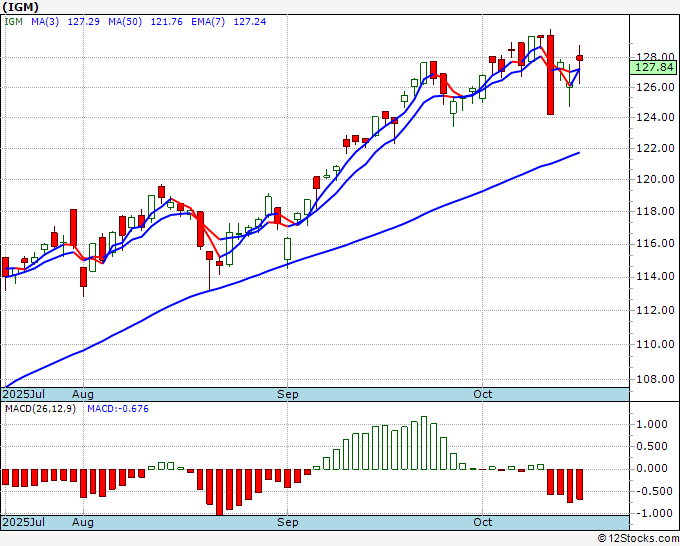The width and height of the screenshot is (680, 546).
Task: Click the 0.500 MACD axis label
Action: click(653, 446)
